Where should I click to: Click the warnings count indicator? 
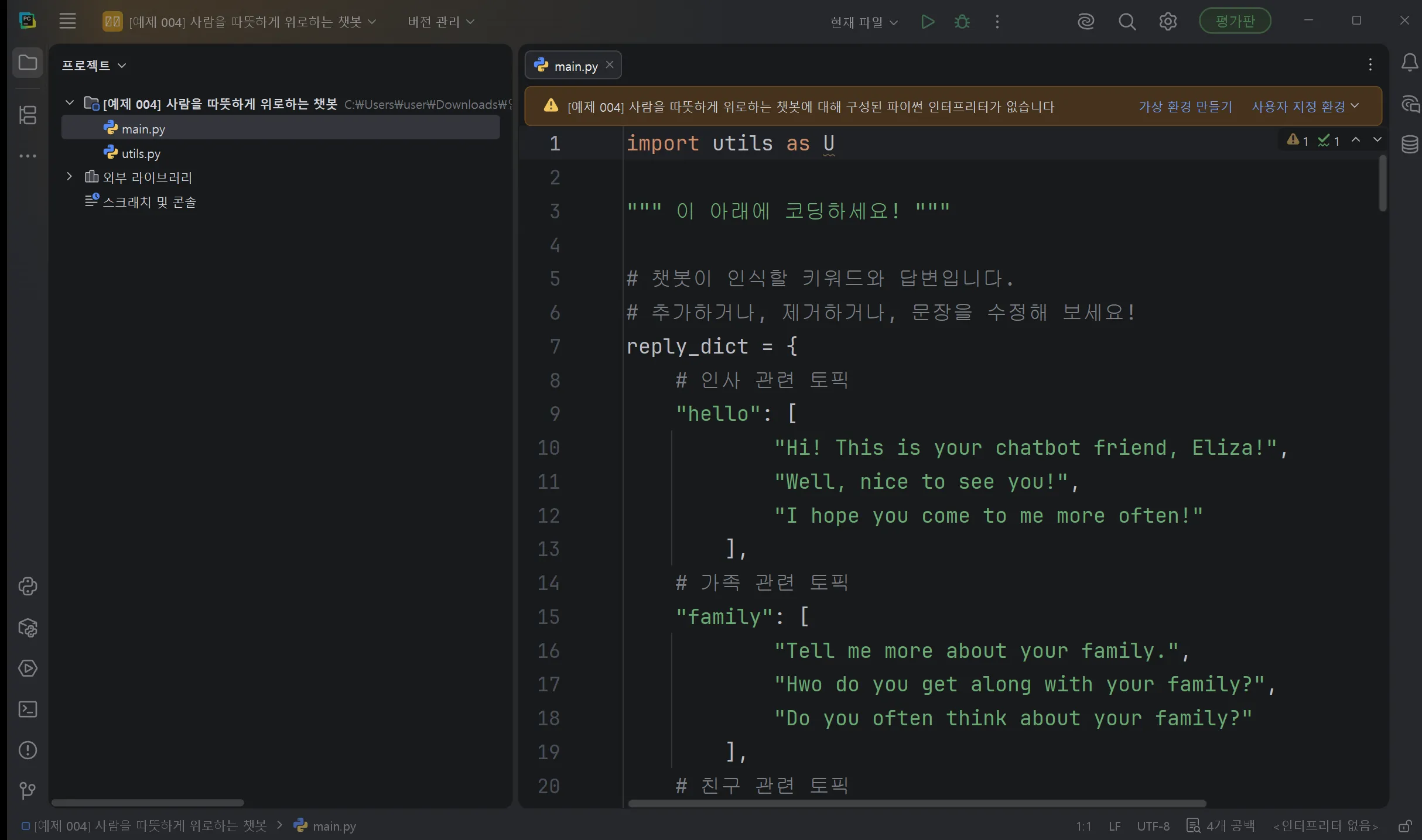coord(1297,140)
